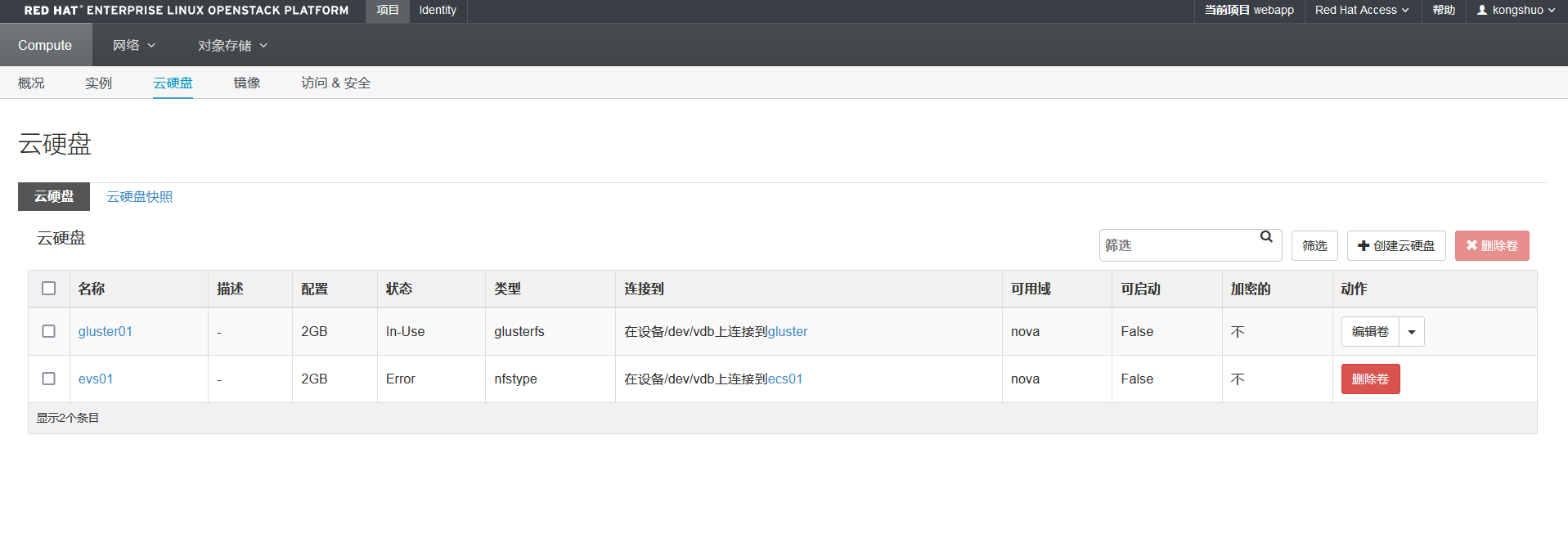Click the 筛选 filter button
The width and height of the screenshot is (1568, 538).
[1314, 245]
